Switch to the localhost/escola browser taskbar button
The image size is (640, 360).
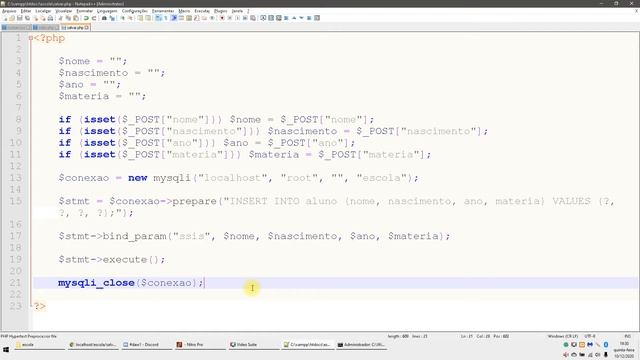coord(93,345)
